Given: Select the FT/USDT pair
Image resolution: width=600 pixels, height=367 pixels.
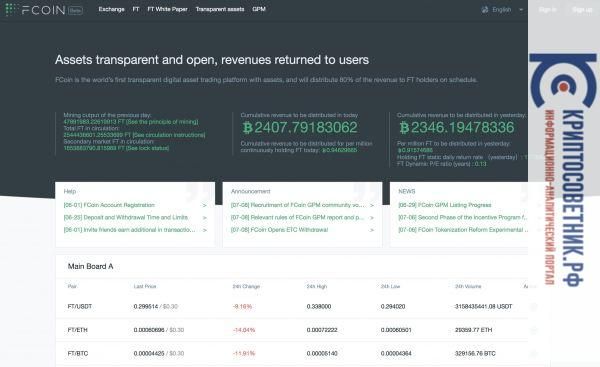Looking at the screenshot, I should click(x=80, y=307).
